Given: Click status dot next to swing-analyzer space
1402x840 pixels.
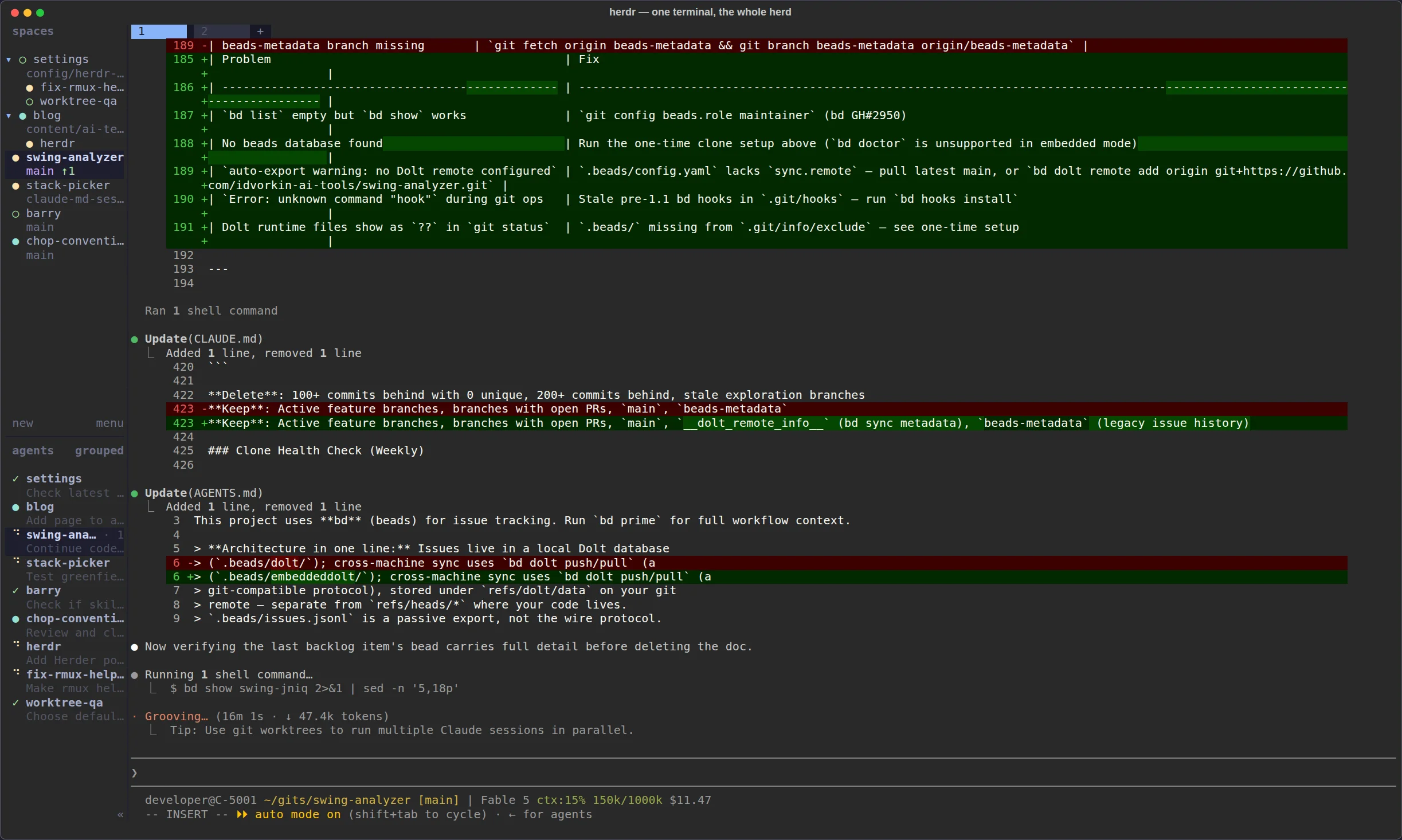Looking at the screenshot, I should tap(15, 158).
